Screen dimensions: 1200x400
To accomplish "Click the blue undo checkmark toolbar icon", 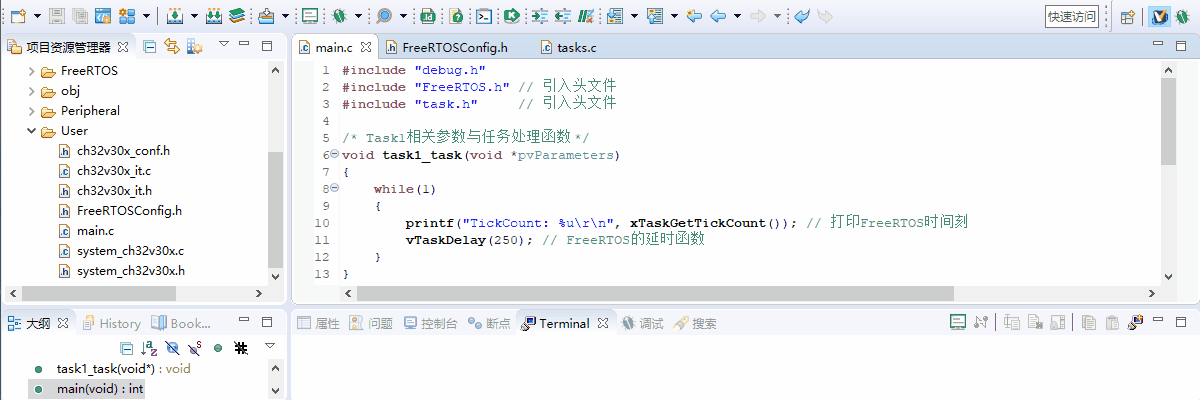I will point(803,16).
